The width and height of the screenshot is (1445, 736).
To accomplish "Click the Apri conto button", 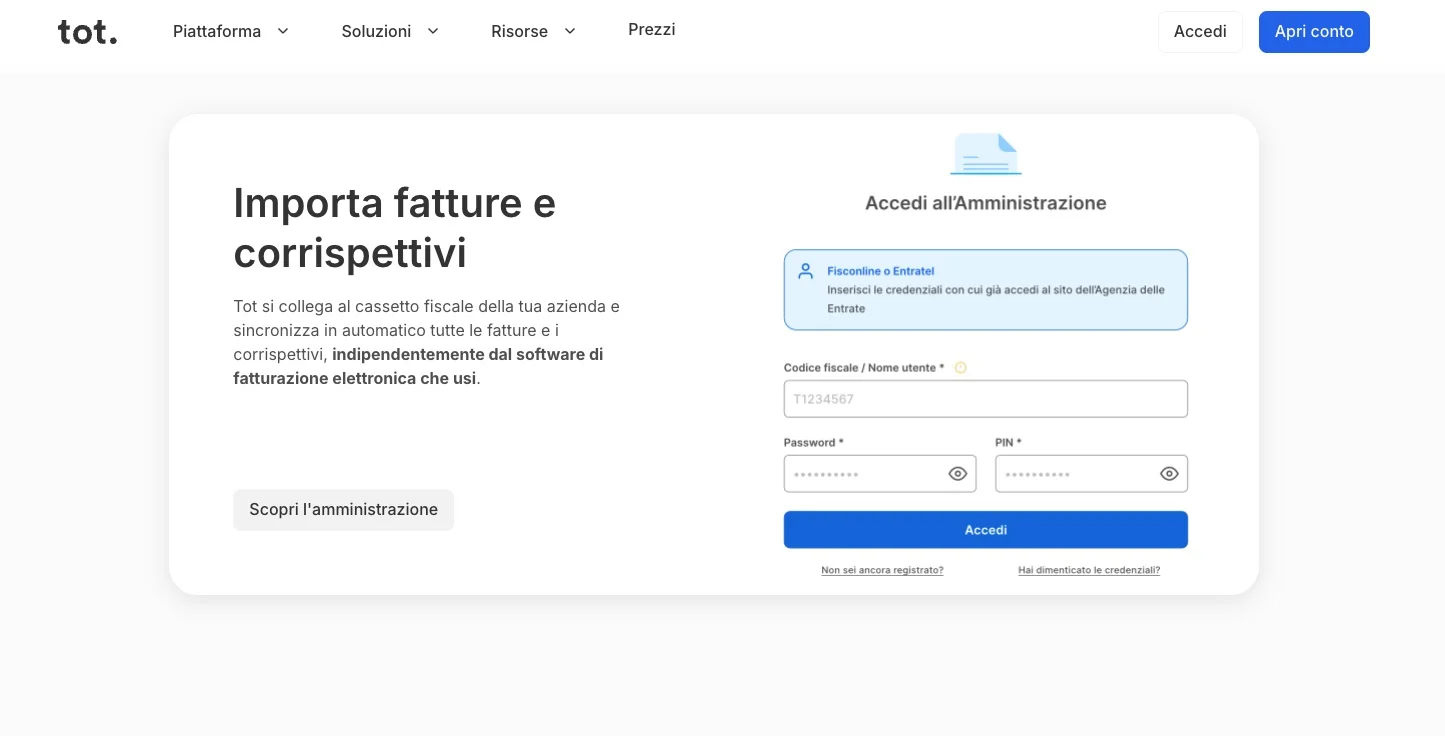I will pyautogui.click(x=1314, y=31).
